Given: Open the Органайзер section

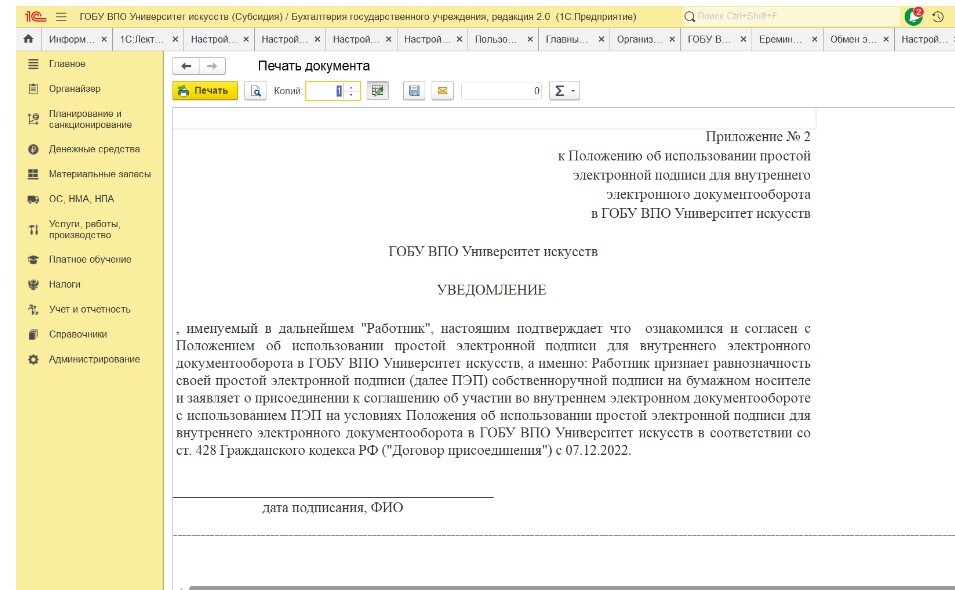Looking at the screenshot, I should point(75,88).
